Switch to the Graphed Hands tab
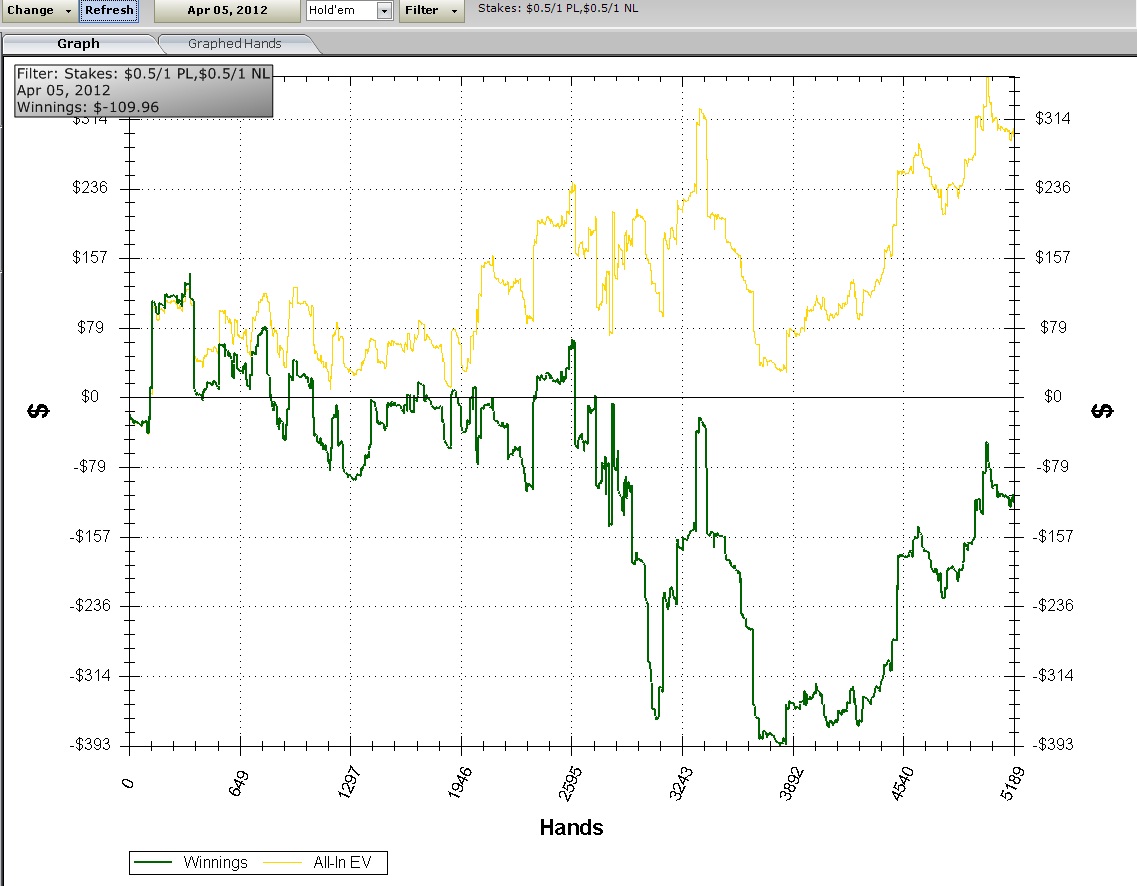The image size is (1137, 886). [x=235, y=44]
